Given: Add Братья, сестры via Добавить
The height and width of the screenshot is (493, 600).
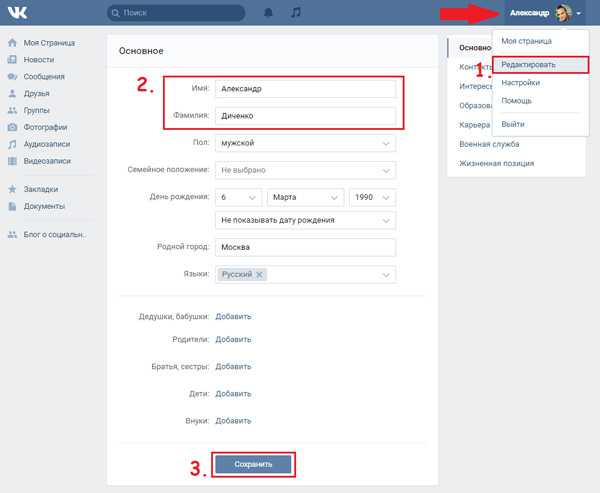Looking at the screenshot, I should [233, 366].
